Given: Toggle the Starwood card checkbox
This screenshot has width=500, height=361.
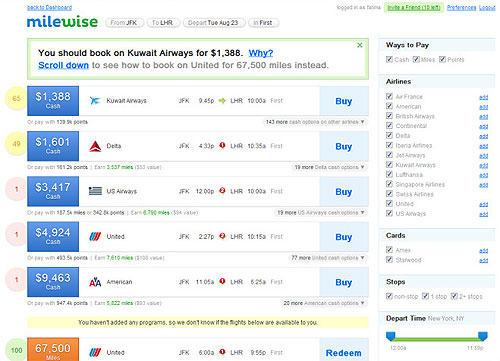Looking at the screenshot, I should pos(389,259).
